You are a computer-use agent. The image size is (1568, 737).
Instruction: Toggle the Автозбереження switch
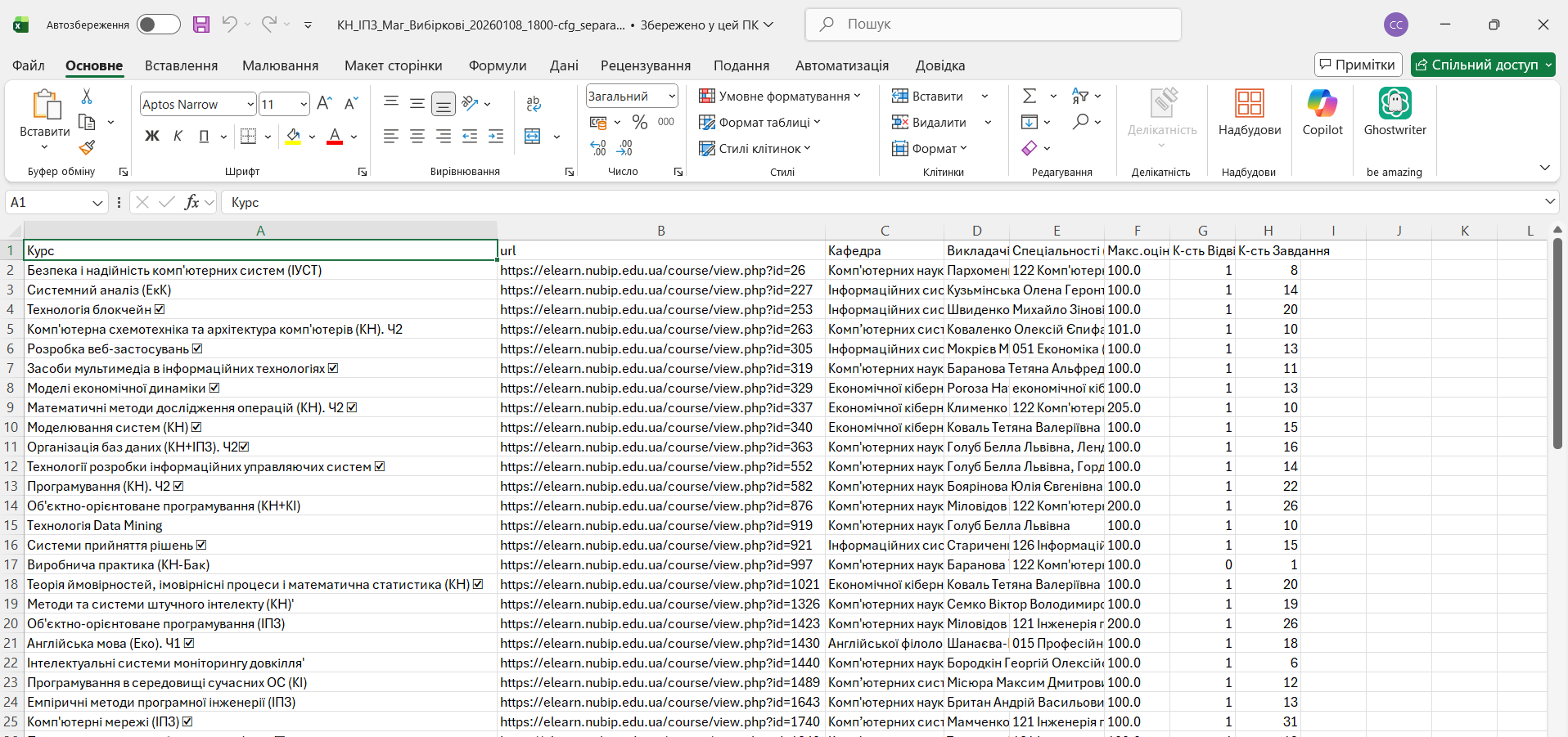point(158,25)
